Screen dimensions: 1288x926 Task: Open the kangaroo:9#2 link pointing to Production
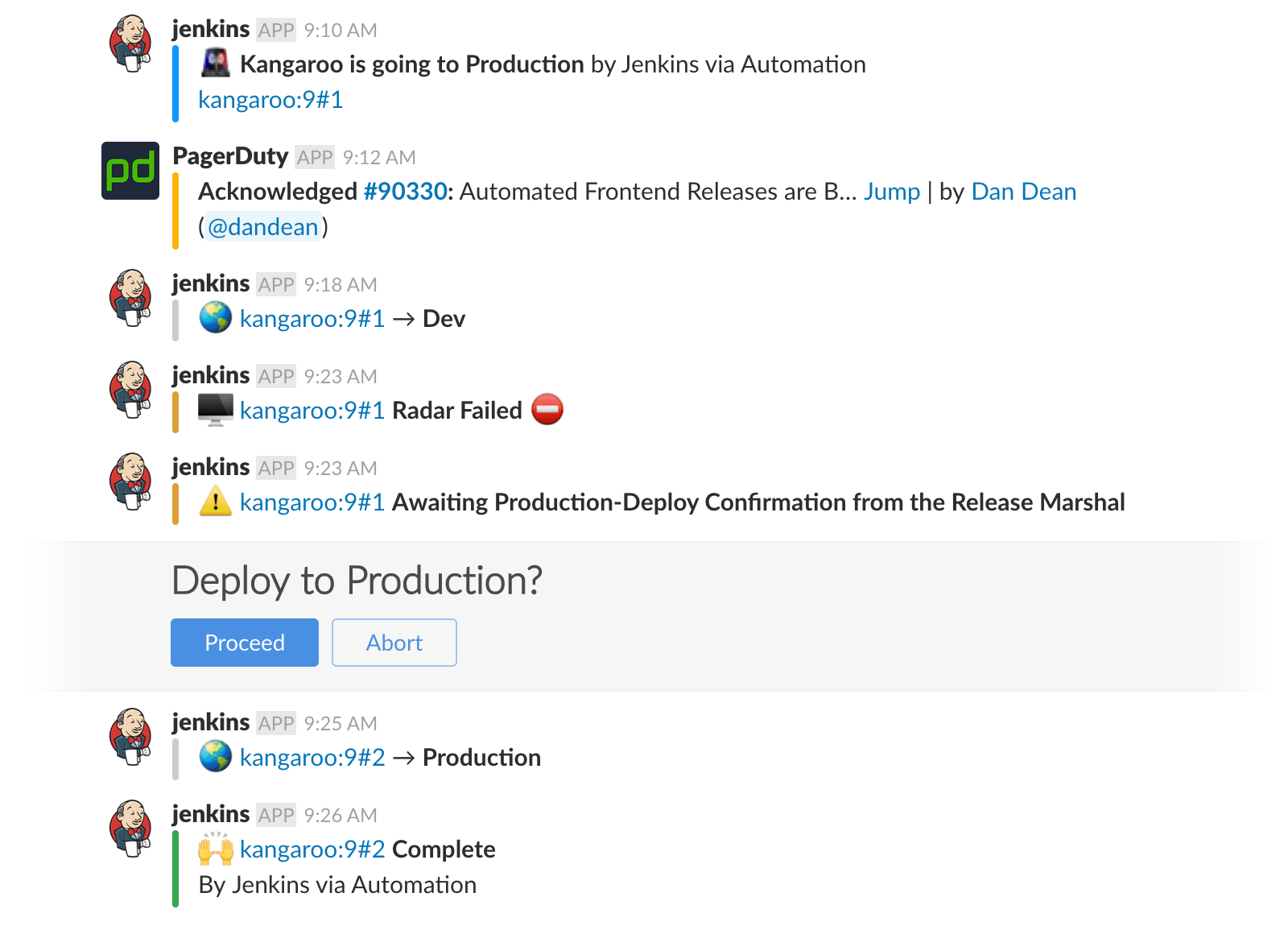pos(312,758)
